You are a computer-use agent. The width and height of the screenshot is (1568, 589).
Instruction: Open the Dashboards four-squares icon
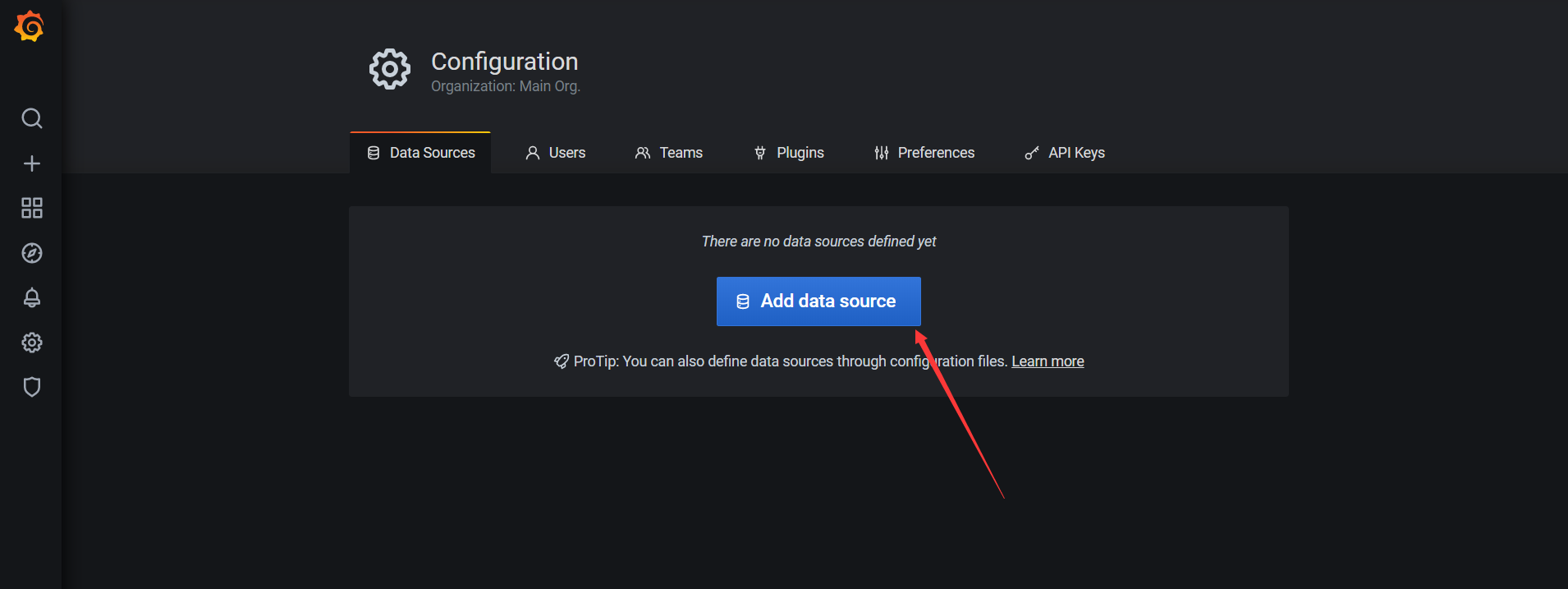(32, 208)
